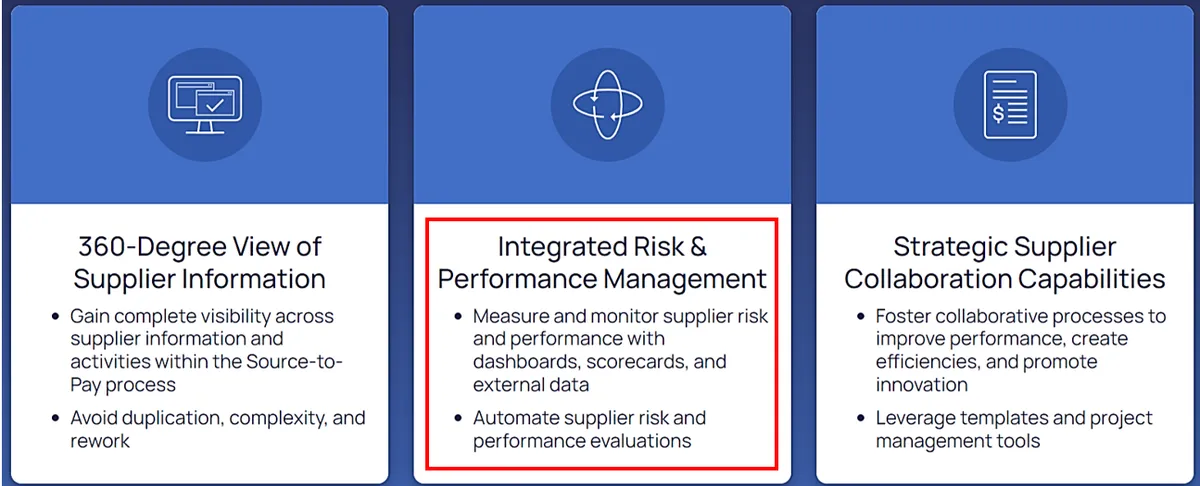The image size is (1200, 486).
Task: Select the Integrated Risk & Performance Management heading
Action: pos(602,262)
